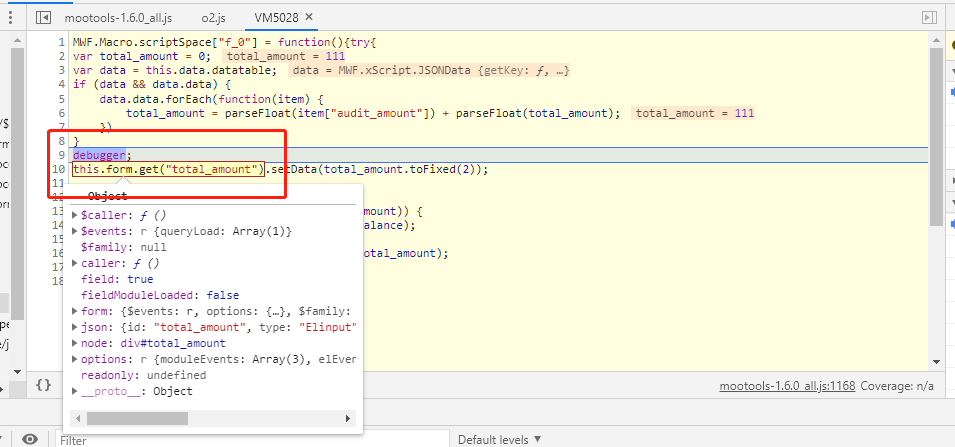Screen dimensions: 955x447
Task: Click line number 9 gutter for breakpoint
Action: point(61,155)
